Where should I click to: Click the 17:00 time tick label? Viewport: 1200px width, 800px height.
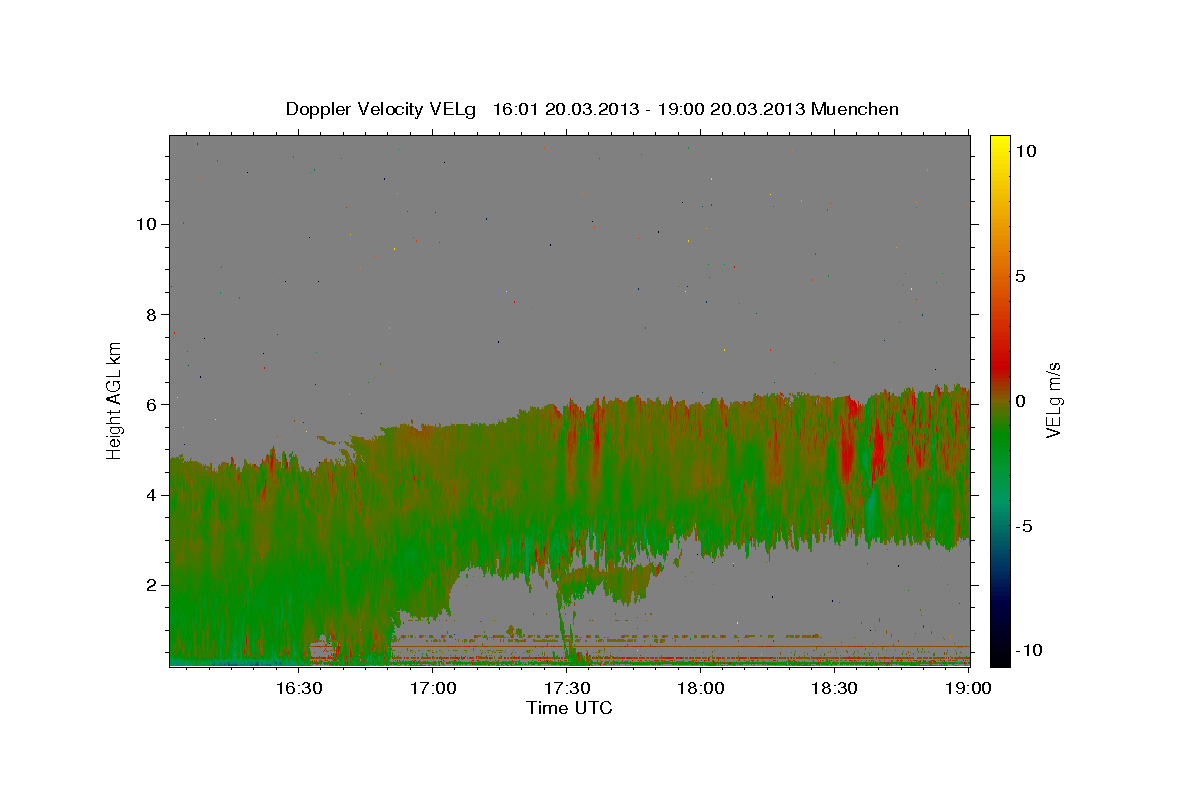433,688
